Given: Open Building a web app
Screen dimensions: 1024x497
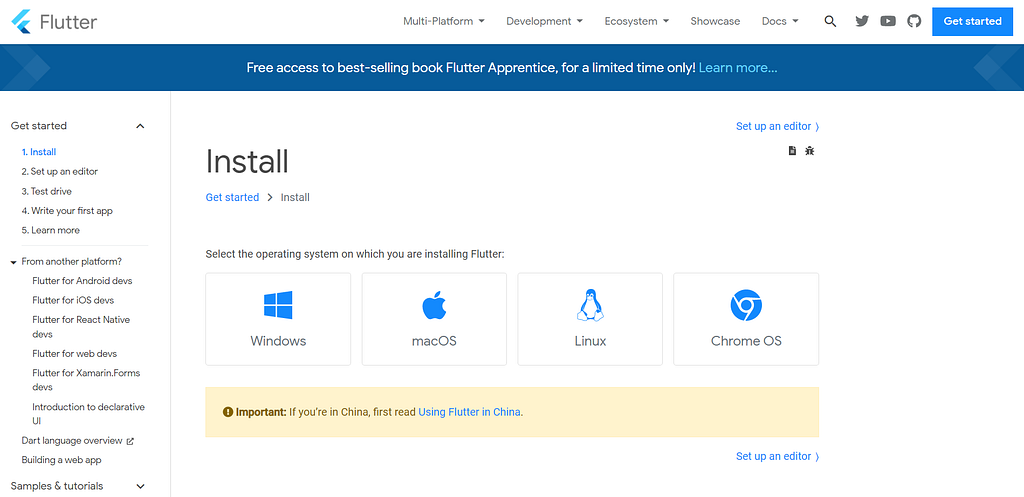Looking at the screenshot, I should click(x=61, y=460).
